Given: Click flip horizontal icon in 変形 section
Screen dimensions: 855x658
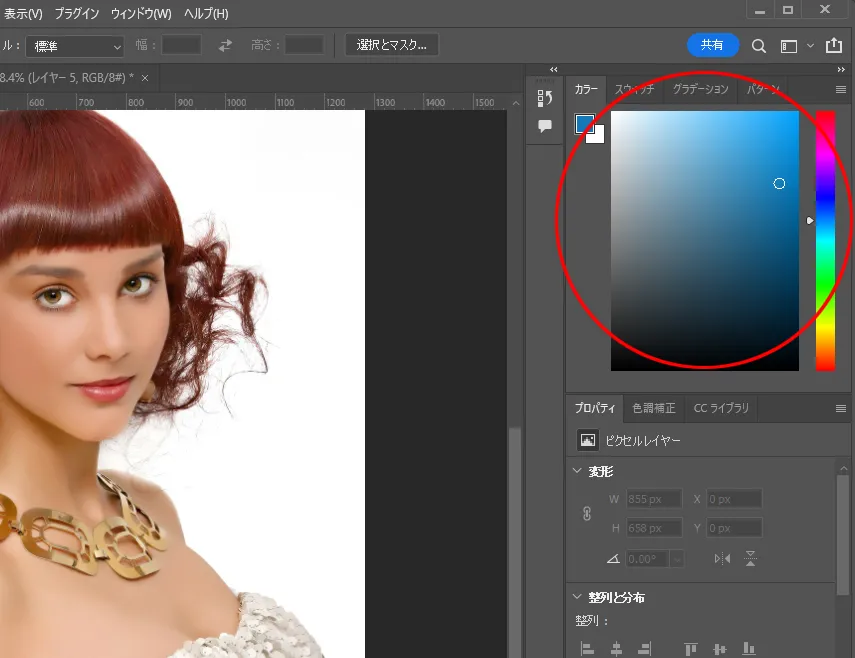Looking at the screenshot, I should (722, 559).
